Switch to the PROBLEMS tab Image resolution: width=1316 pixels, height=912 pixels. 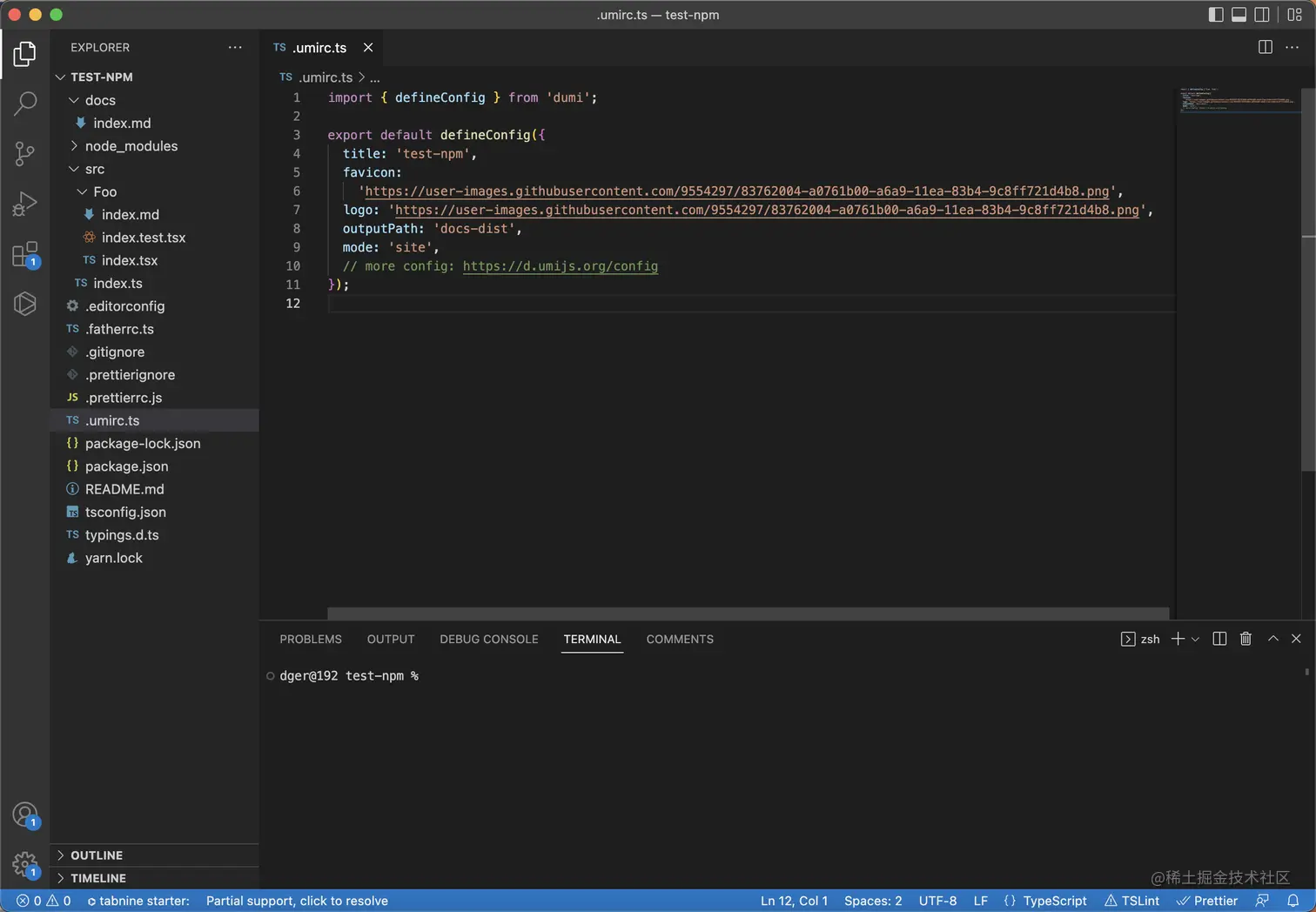(311, 639)
